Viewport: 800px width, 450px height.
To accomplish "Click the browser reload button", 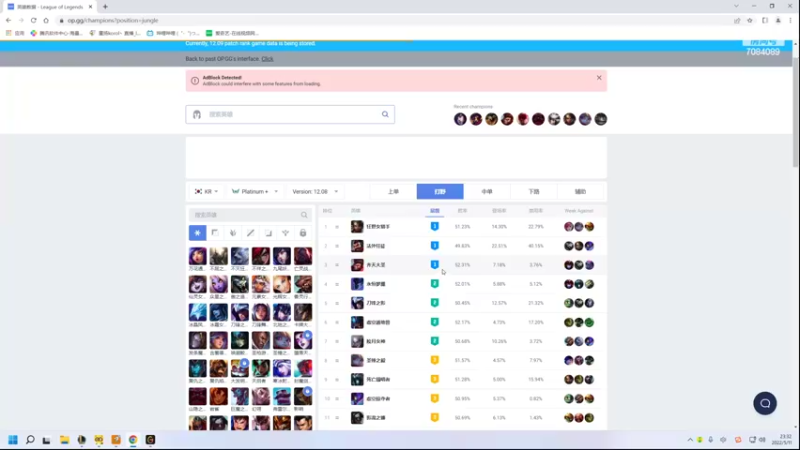I will click(33, 20).
